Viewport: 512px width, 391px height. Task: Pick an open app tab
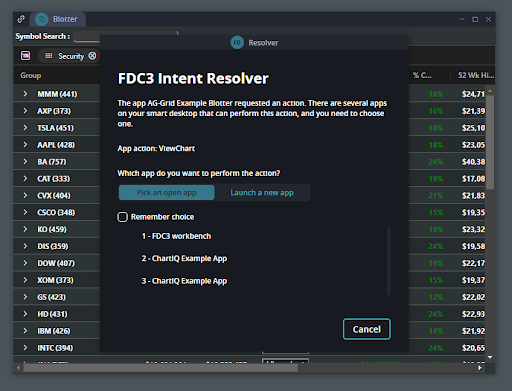pos(167,193)
